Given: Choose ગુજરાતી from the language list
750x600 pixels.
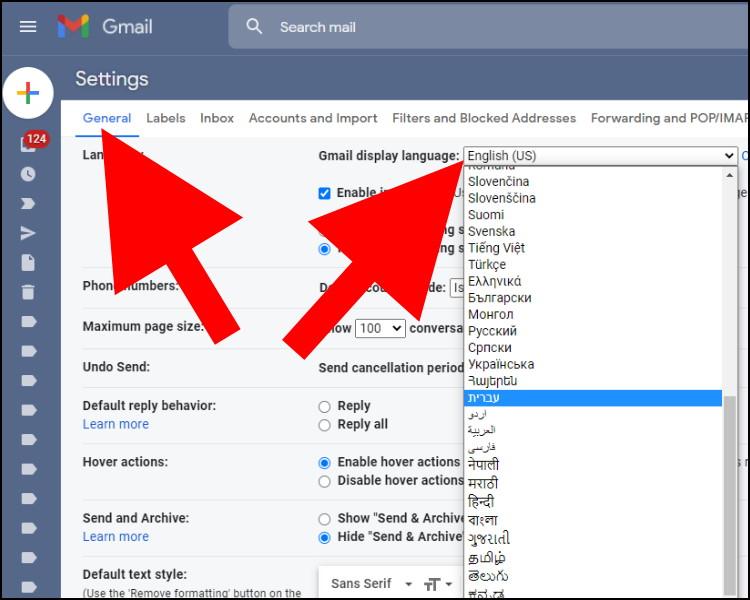Looking at the screenshot, I should (593, 539).
